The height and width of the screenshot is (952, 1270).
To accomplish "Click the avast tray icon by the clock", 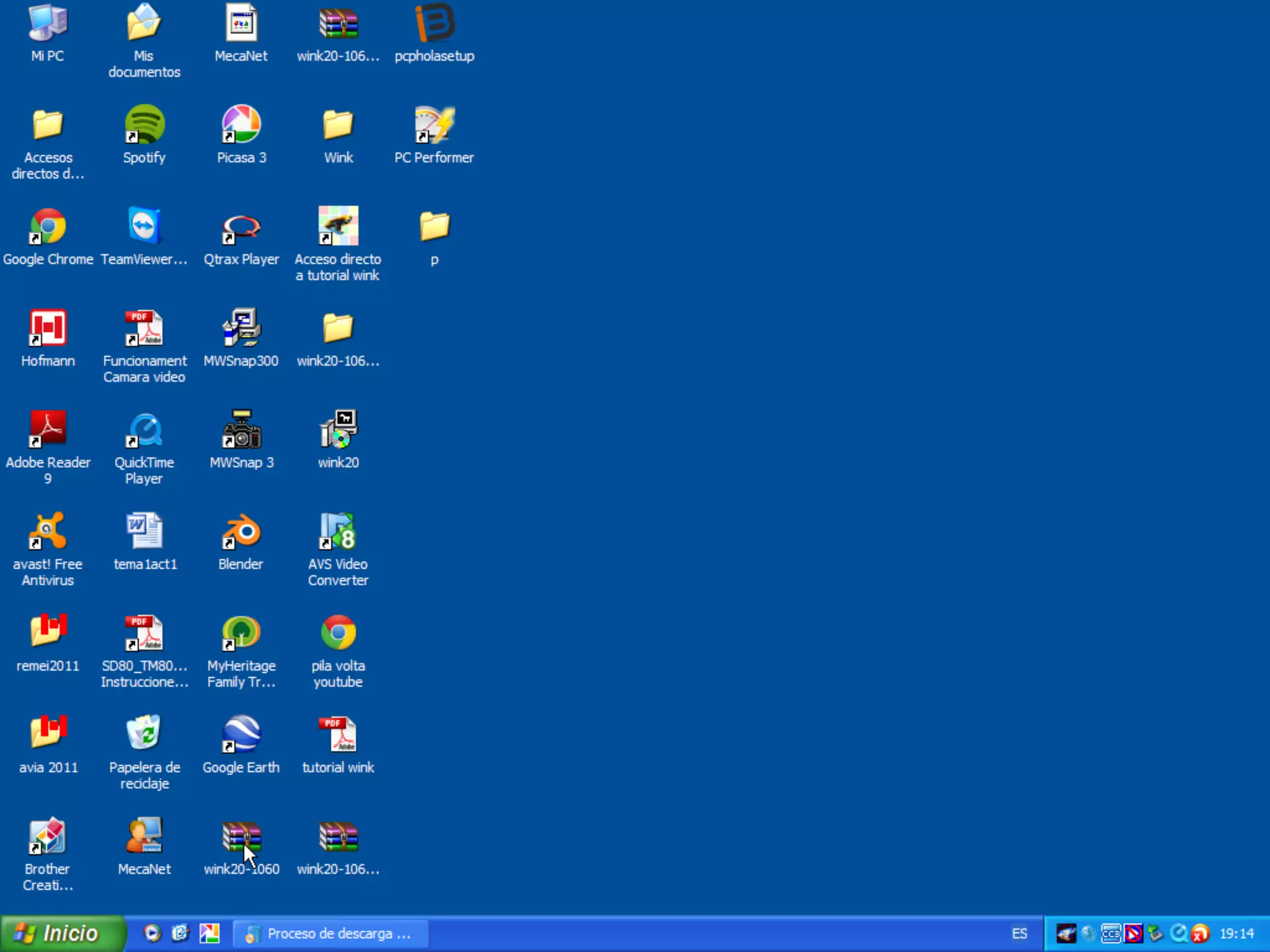I will [x=1201, y=933].
